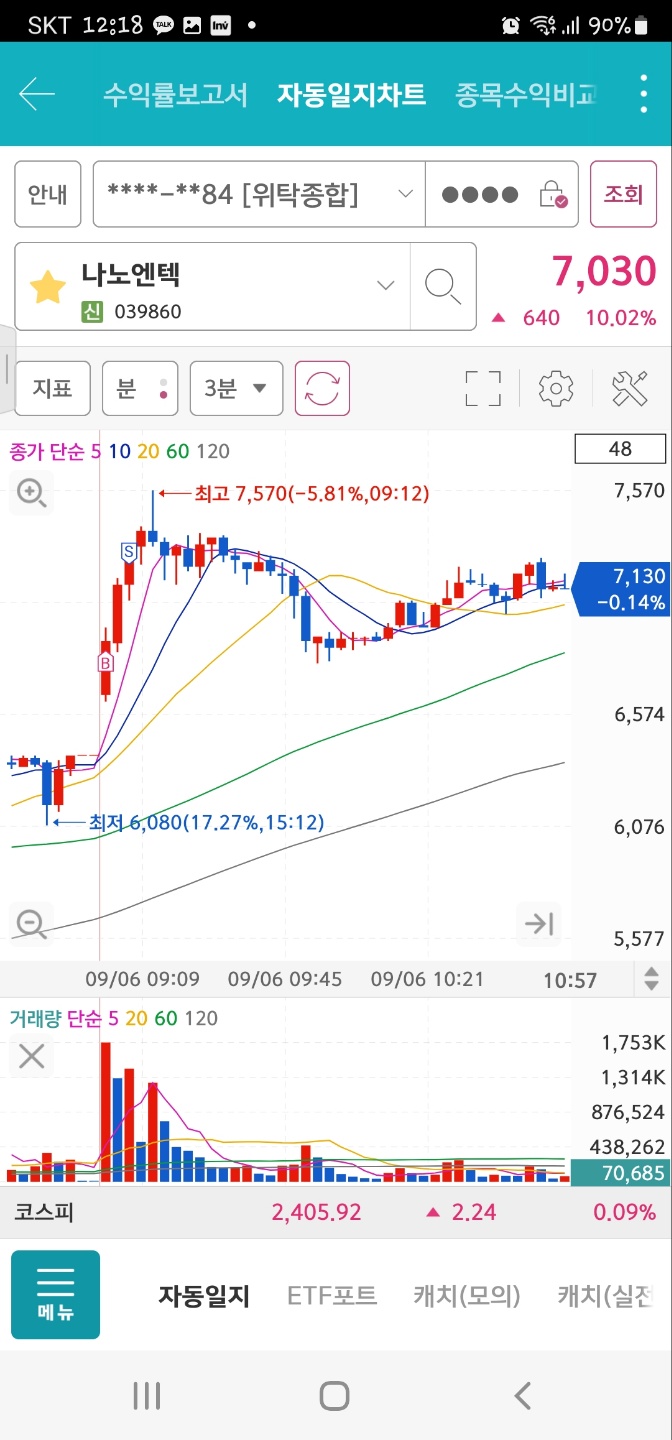The width and height of the screenshot is (672, 1440).
Task: Zoom in on the chart
Action: (x=31, y=492)
